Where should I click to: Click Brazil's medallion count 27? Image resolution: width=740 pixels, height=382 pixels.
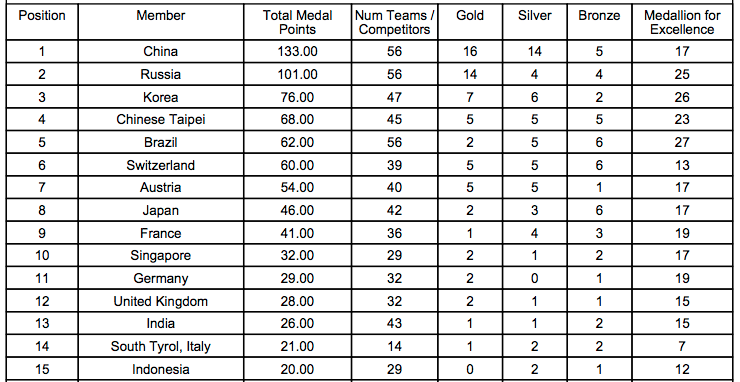[x=682, y=142]
